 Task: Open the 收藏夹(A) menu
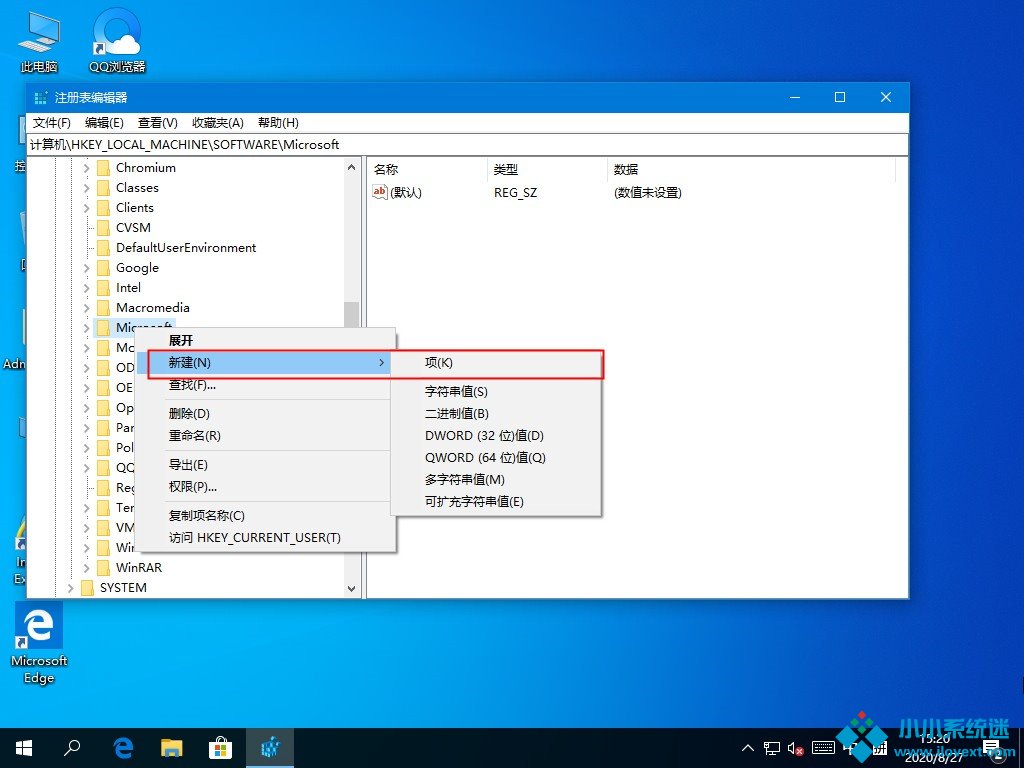[x=217, y=123]
